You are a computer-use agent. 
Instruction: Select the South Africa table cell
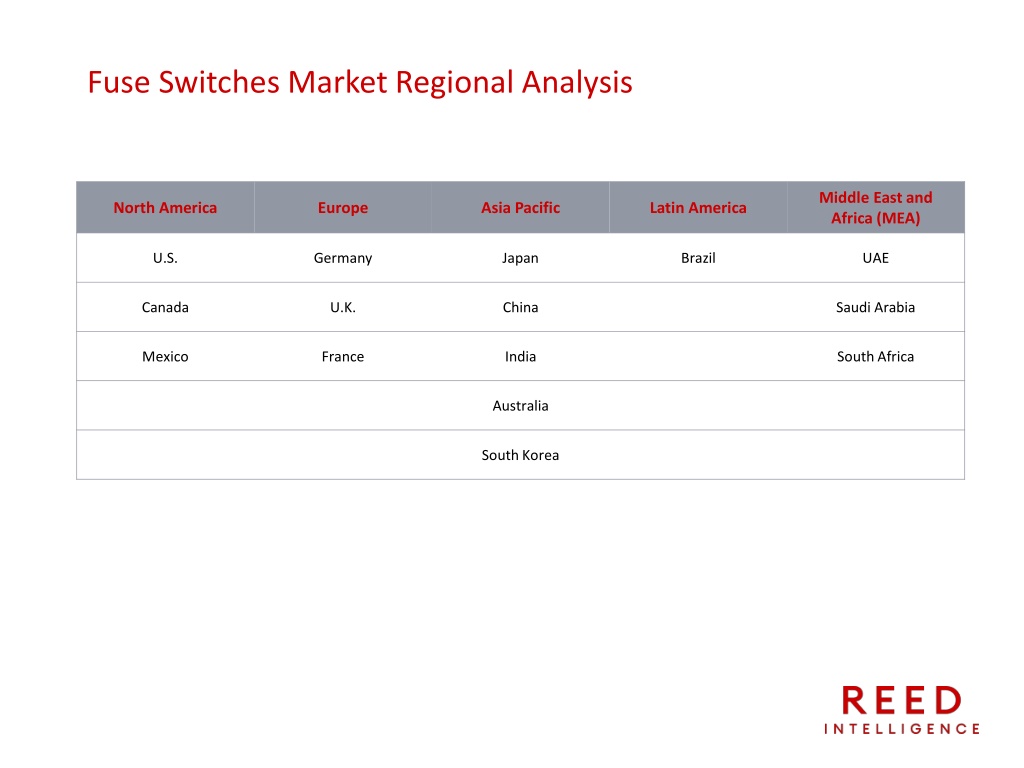point(876,357)
